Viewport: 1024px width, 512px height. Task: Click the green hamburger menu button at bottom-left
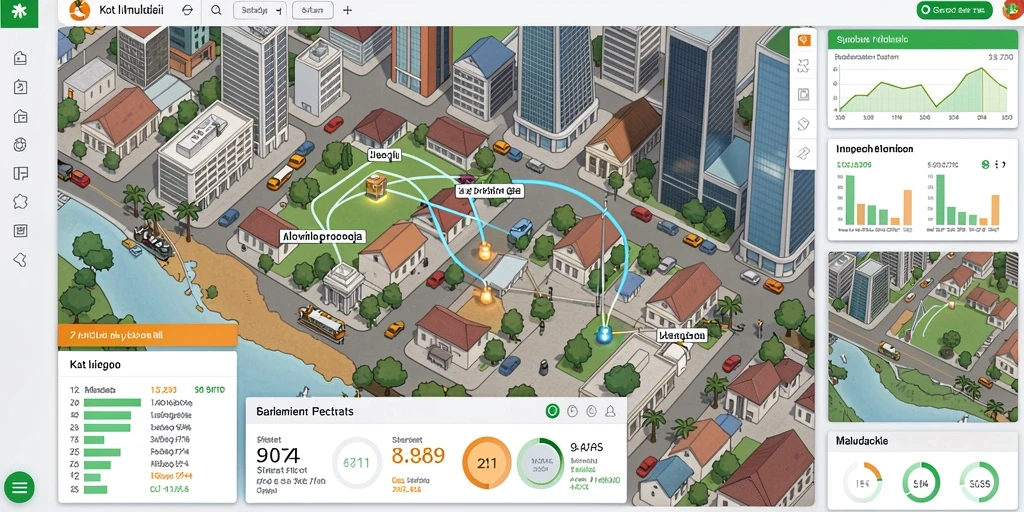pos(19,487)
